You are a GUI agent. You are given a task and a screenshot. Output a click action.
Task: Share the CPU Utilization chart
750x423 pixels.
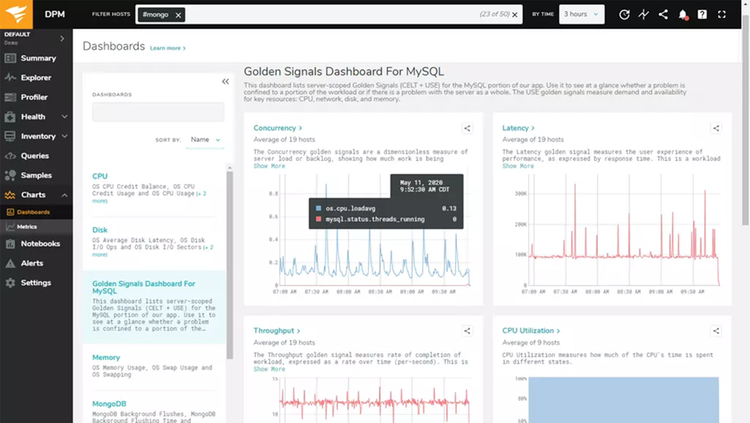click(x=716, y=331)
